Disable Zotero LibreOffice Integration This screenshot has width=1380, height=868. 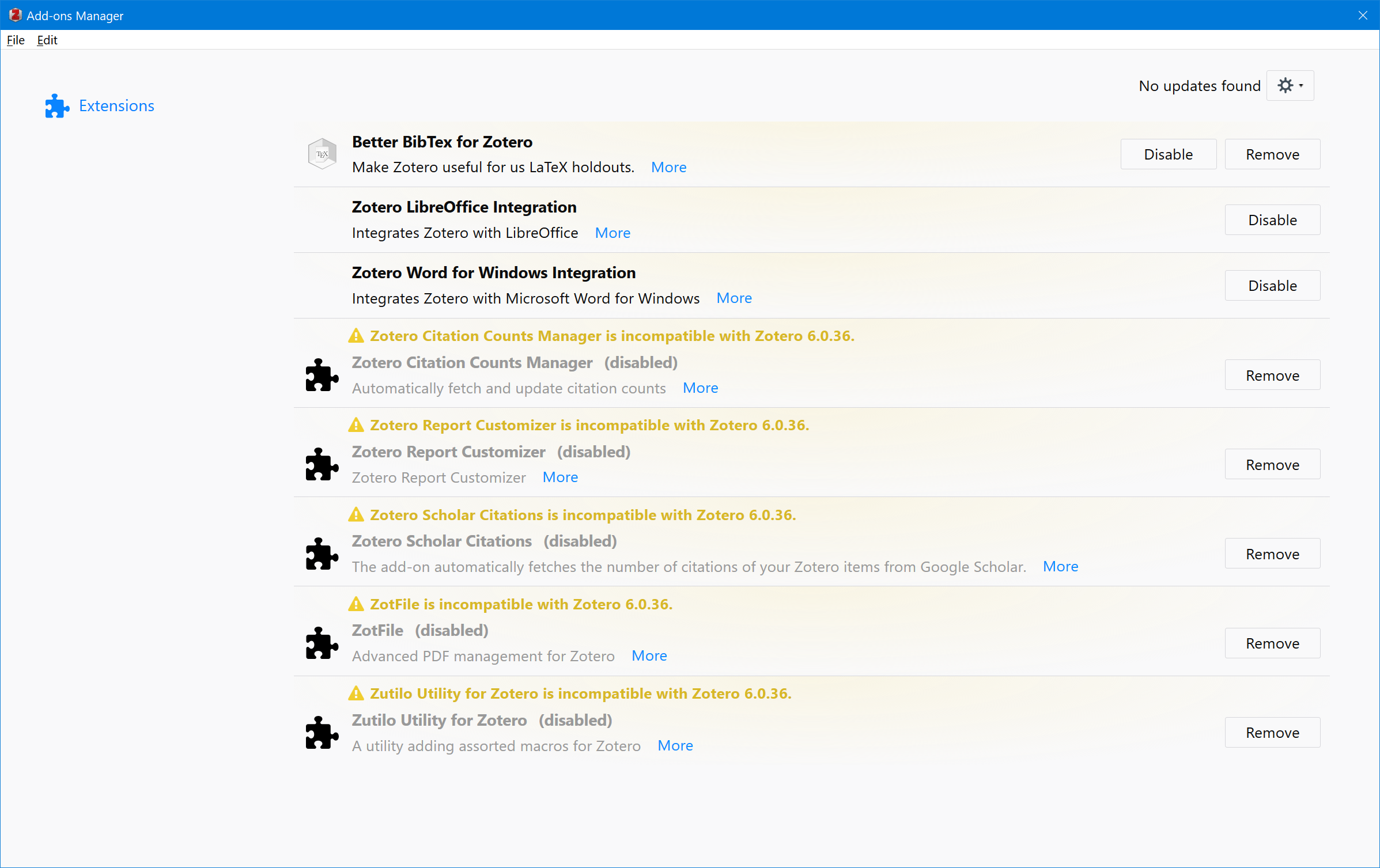click(1272, 220)
